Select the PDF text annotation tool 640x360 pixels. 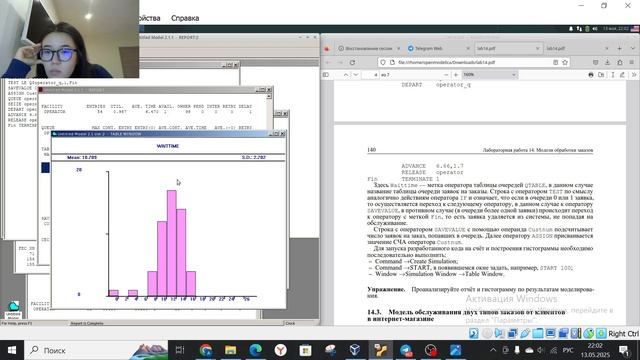coord(613,75)
